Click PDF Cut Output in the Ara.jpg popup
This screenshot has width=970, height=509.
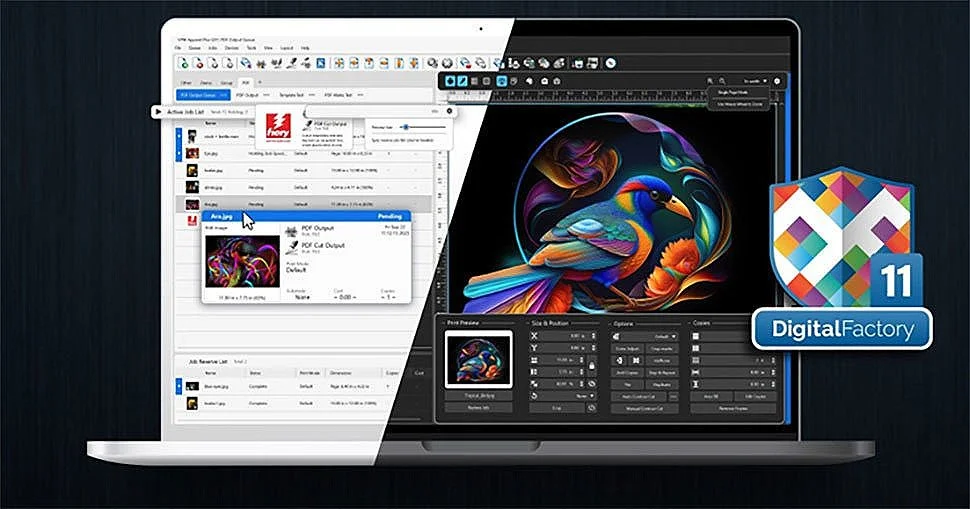point(323,245)
